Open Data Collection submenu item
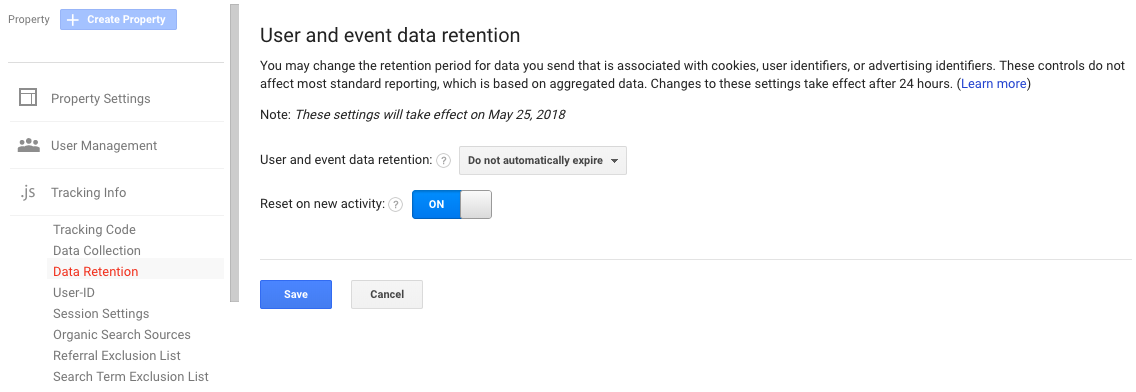This screenshot has width=1136, height=392. point(96,250)
